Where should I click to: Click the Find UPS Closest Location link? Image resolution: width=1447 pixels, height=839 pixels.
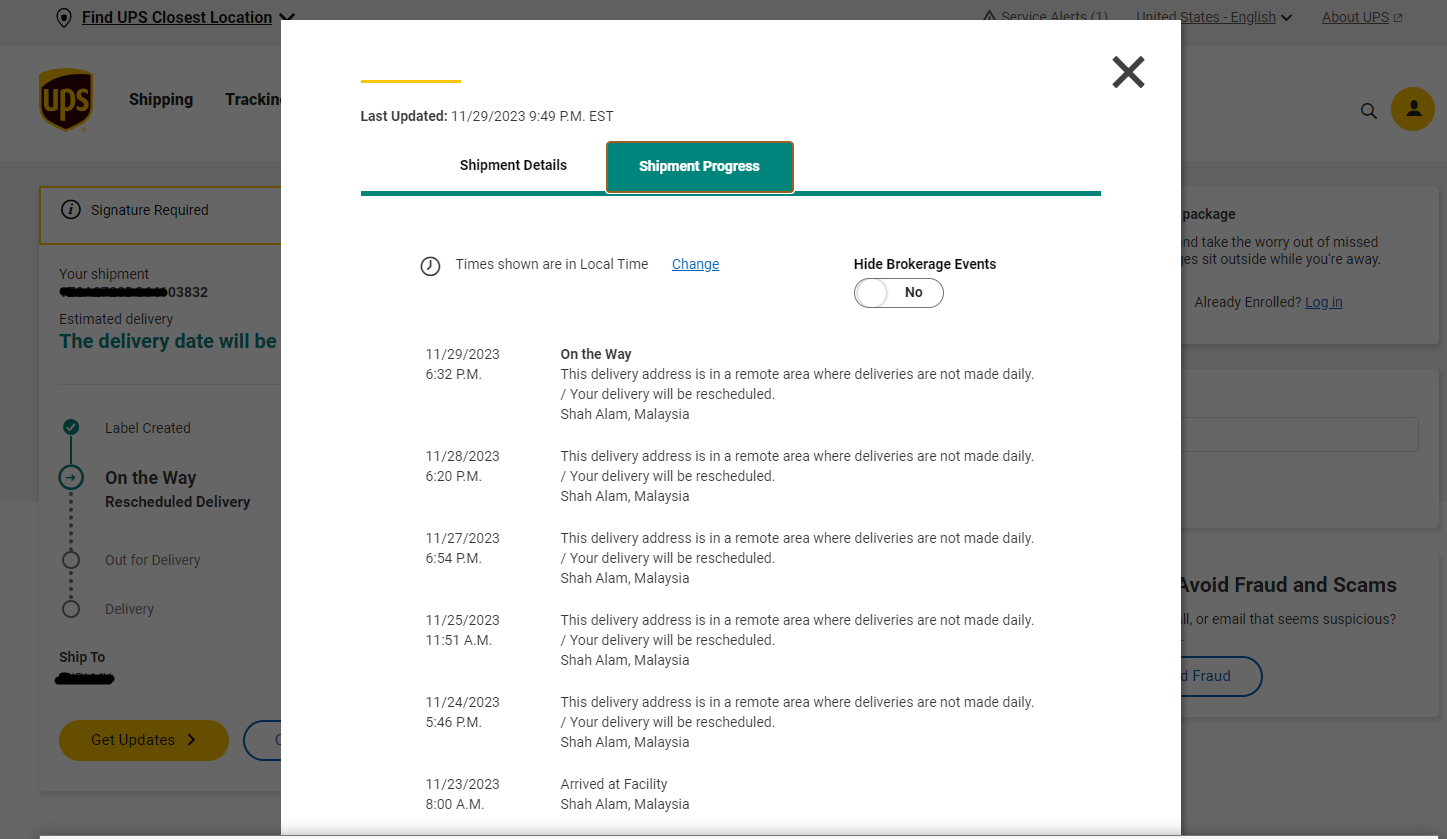pos(177,17)
